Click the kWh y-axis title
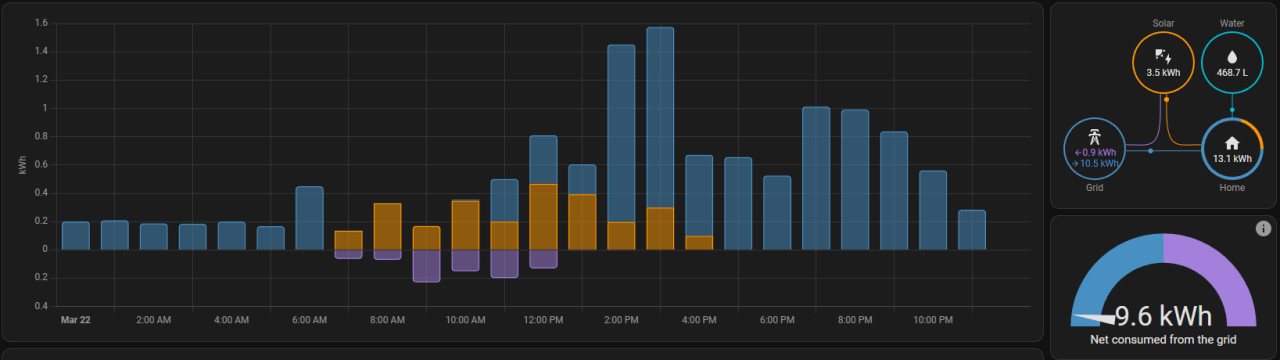 (23, 164)
